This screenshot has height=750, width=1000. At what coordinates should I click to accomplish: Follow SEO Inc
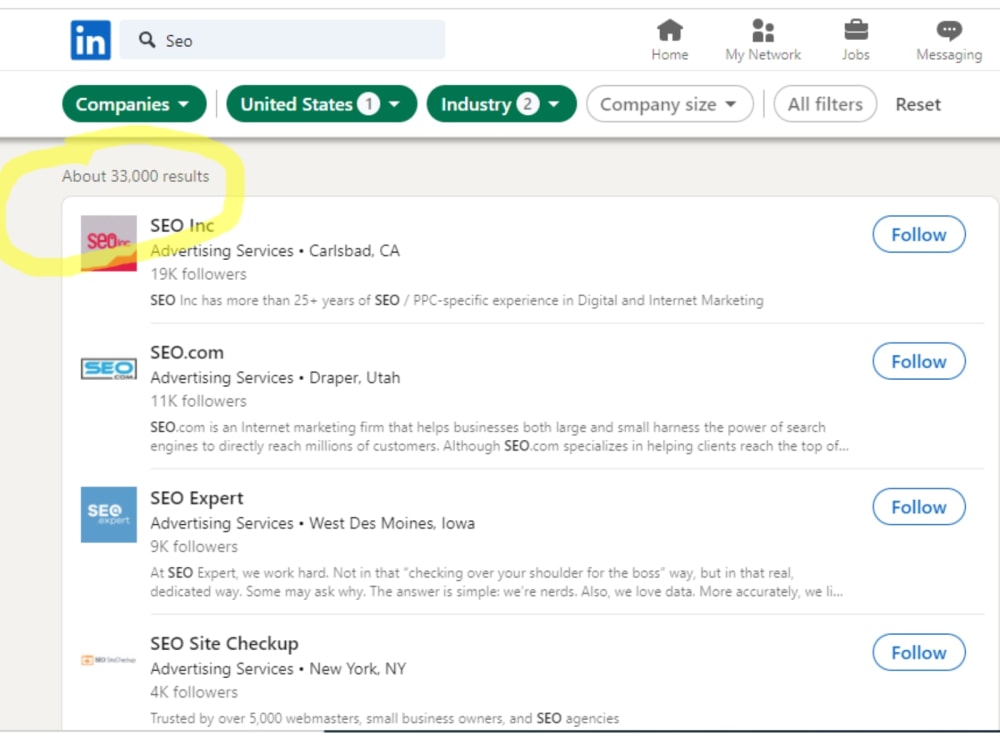[919, 234]
